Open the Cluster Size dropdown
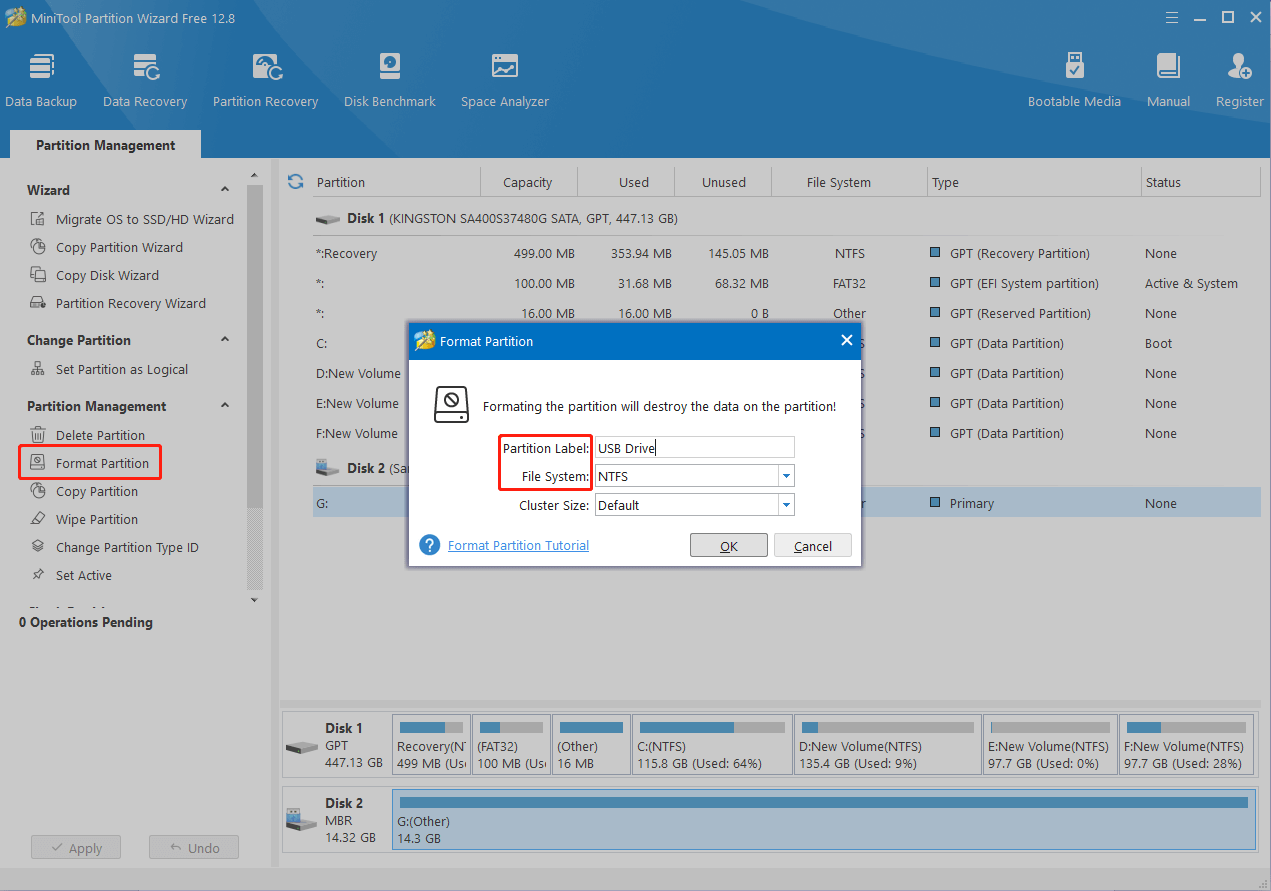The width and height of the screenshot is (1271, 891). [787, 505]
